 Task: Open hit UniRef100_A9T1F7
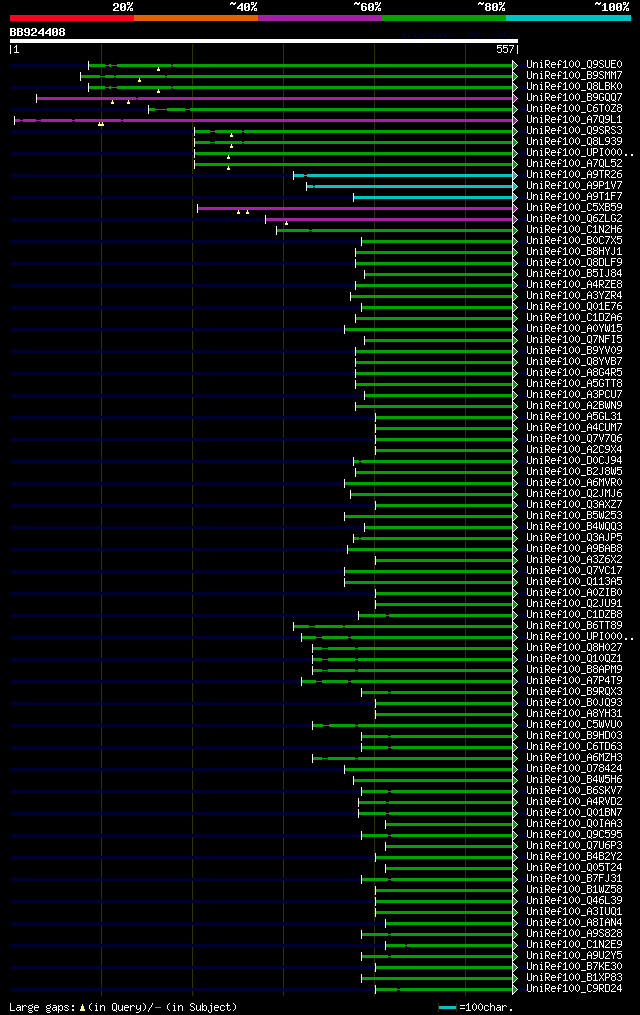574,197
